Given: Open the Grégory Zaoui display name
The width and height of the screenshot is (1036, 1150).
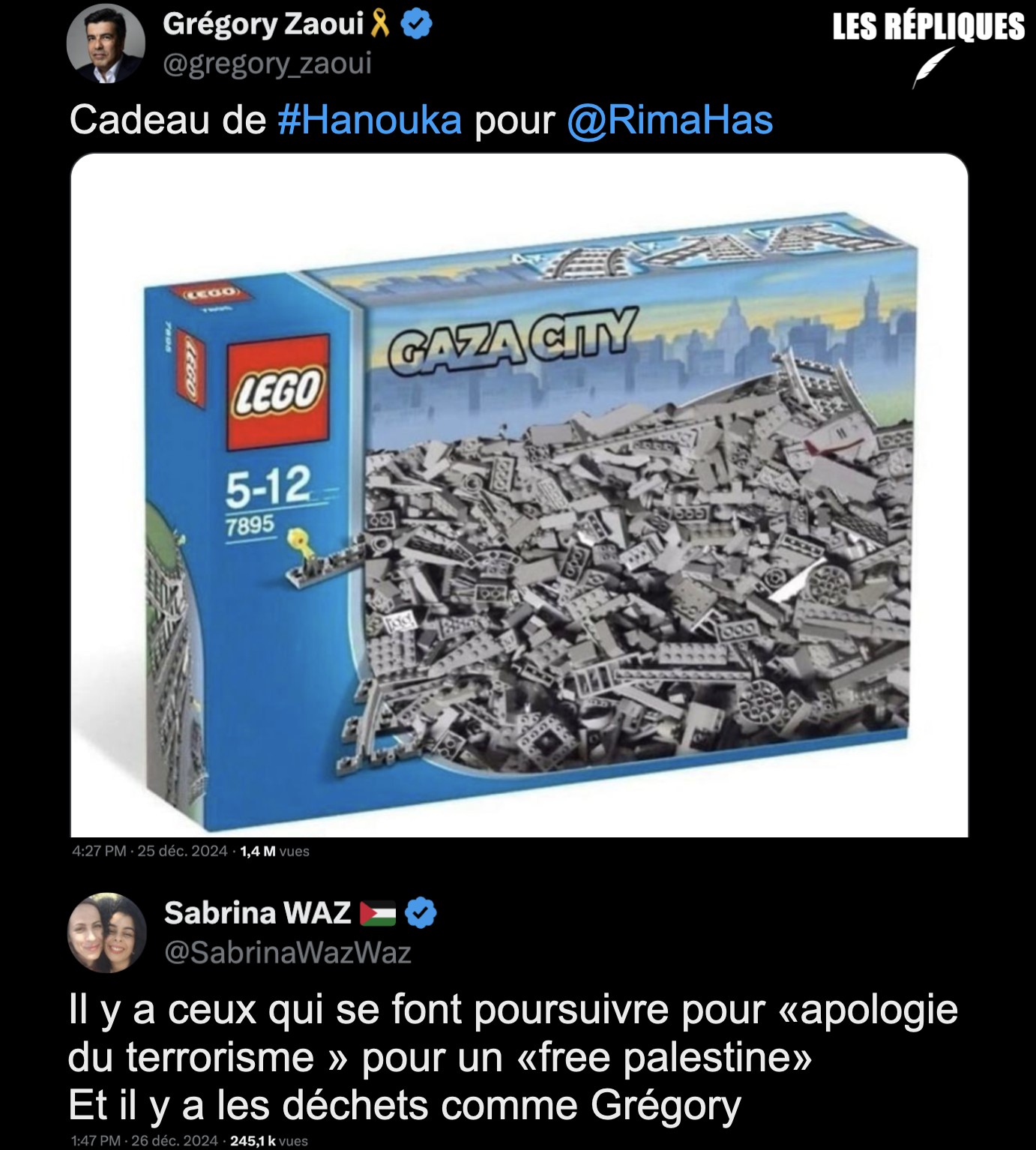Looking at the screenshot, I should 263,25.
